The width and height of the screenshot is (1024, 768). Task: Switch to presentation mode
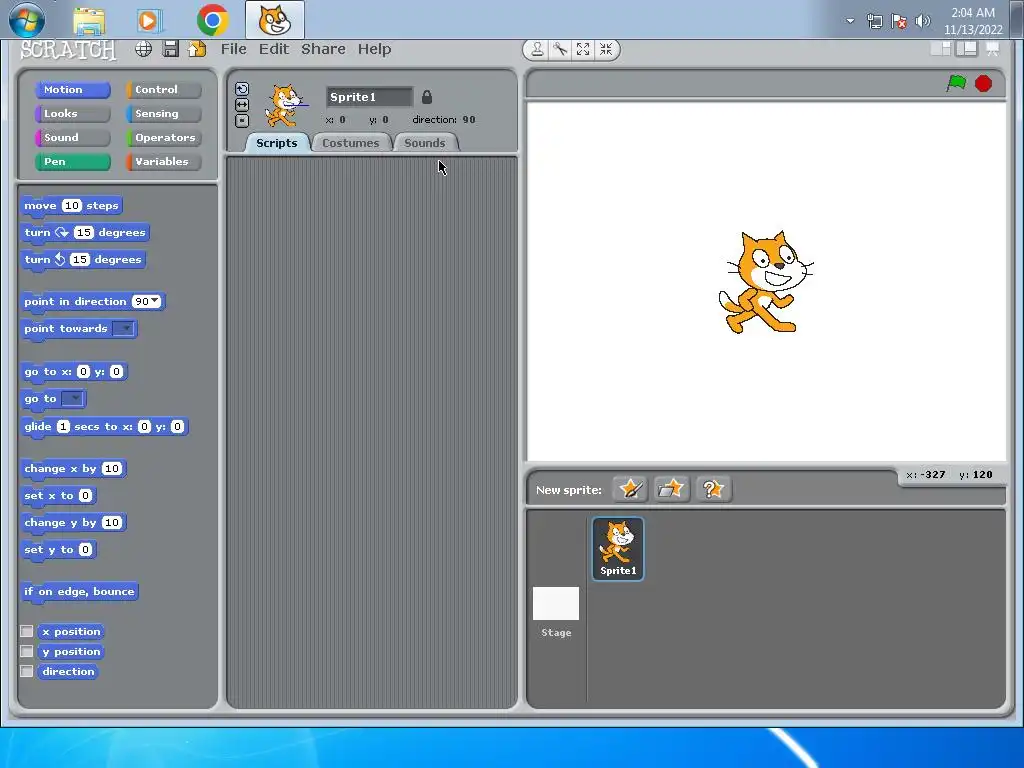pos(993,49)
